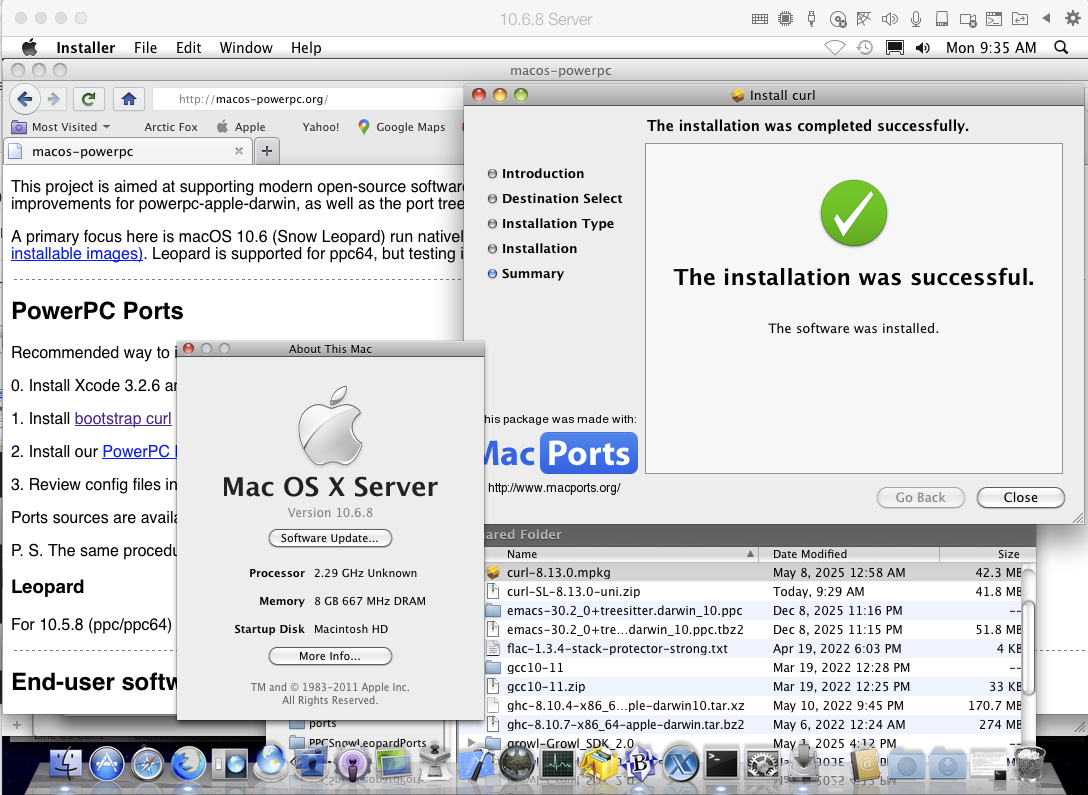
Task: Open the bootstrap curl link
Action: click(123, 418)
